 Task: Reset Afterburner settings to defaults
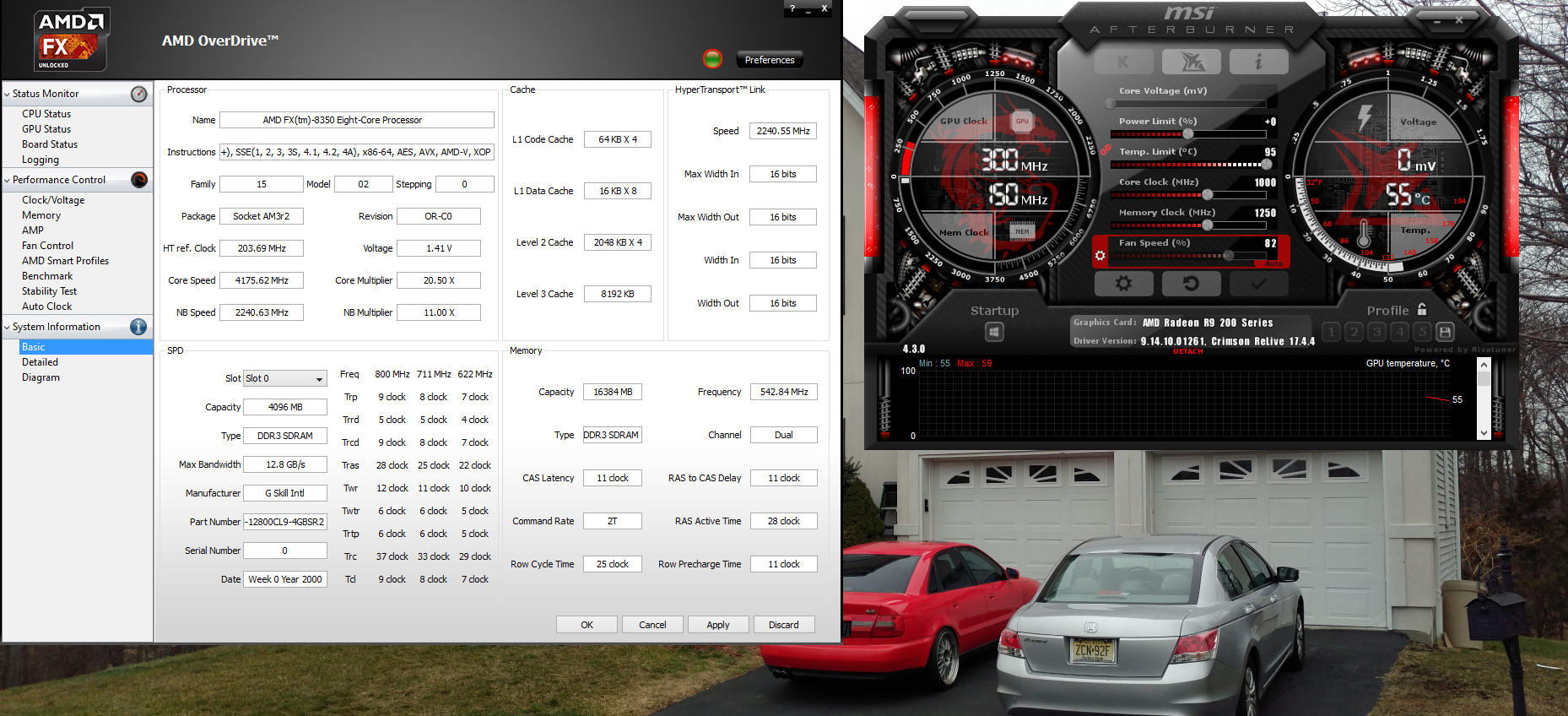[1191, 284]
